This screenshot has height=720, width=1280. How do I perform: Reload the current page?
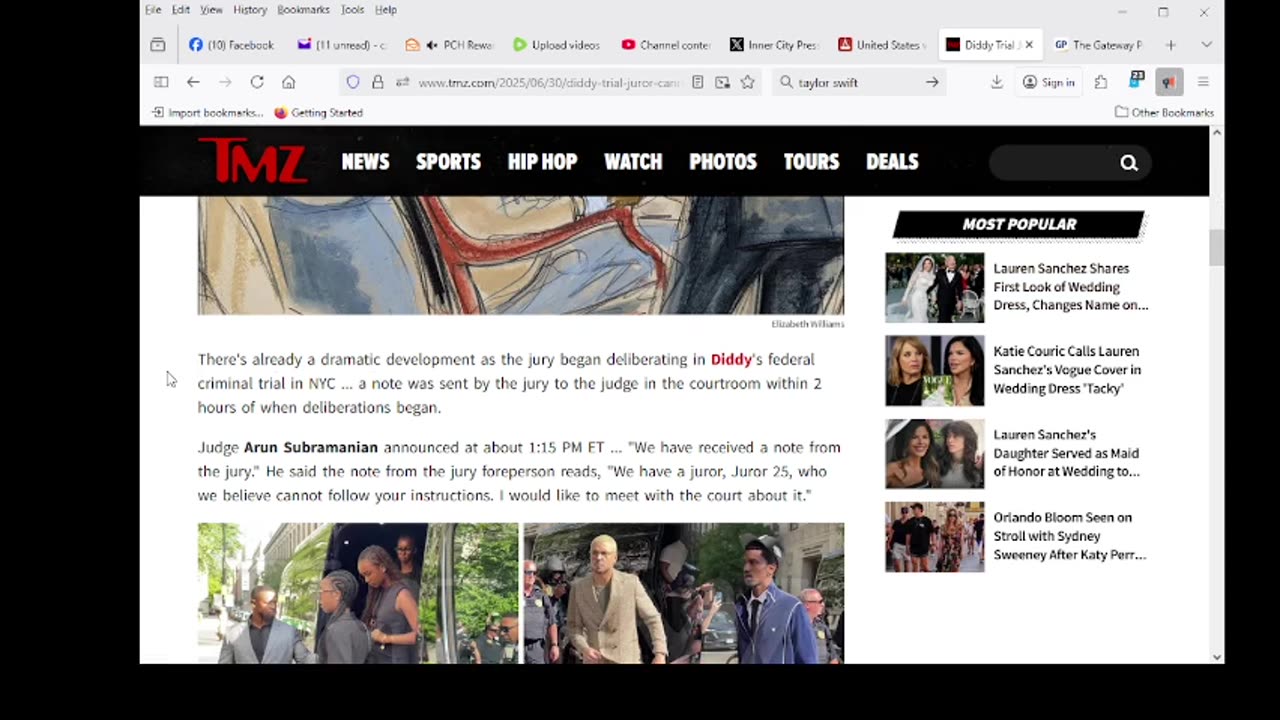(257, 82)
